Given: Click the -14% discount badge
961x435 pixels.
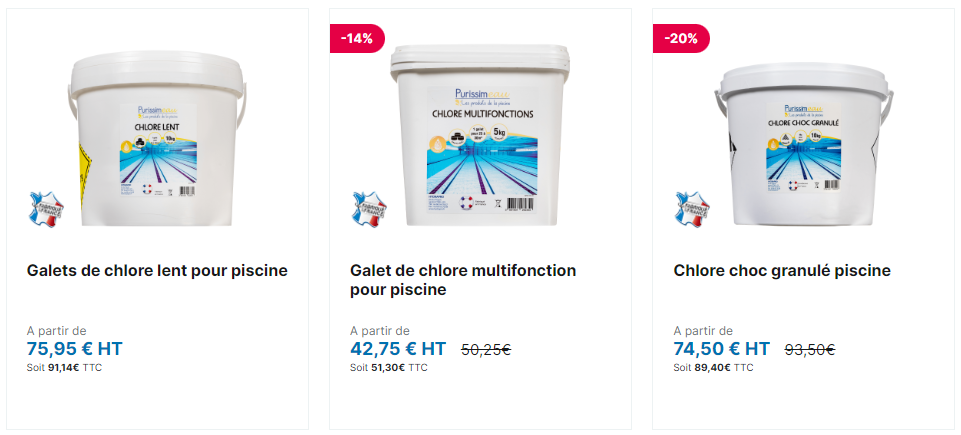Looking at the screenshot, I should coord(357,38).
